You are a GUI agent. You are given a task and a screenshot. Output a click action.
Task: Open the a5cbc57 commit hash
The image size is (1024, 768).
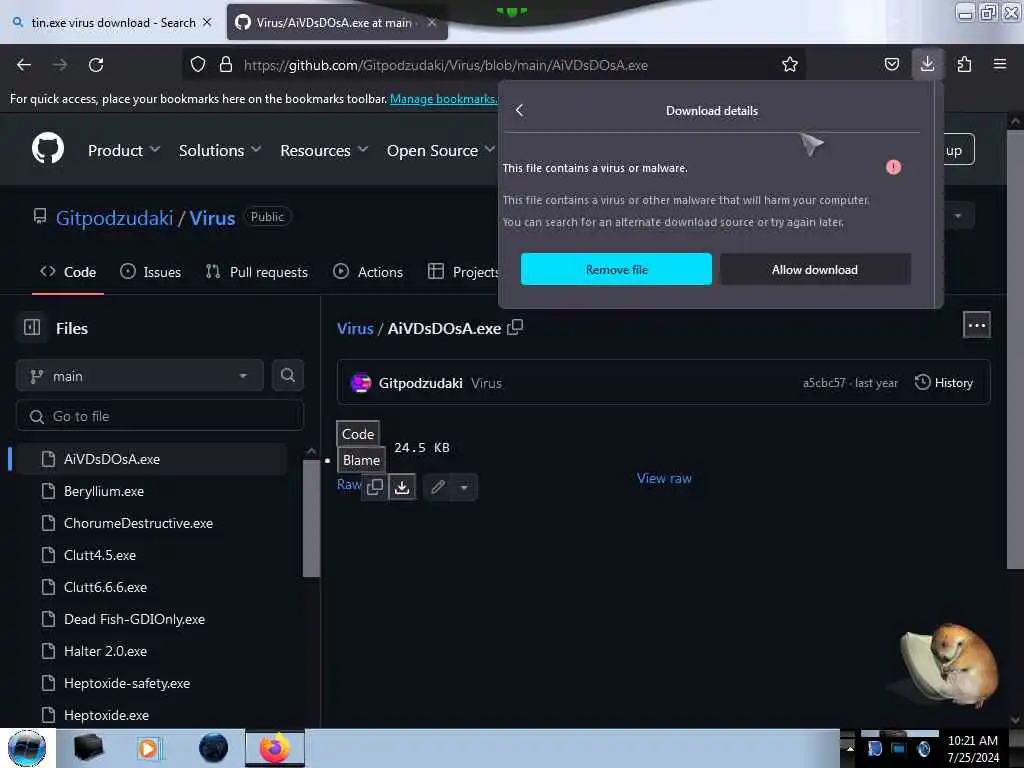[824, 383]
